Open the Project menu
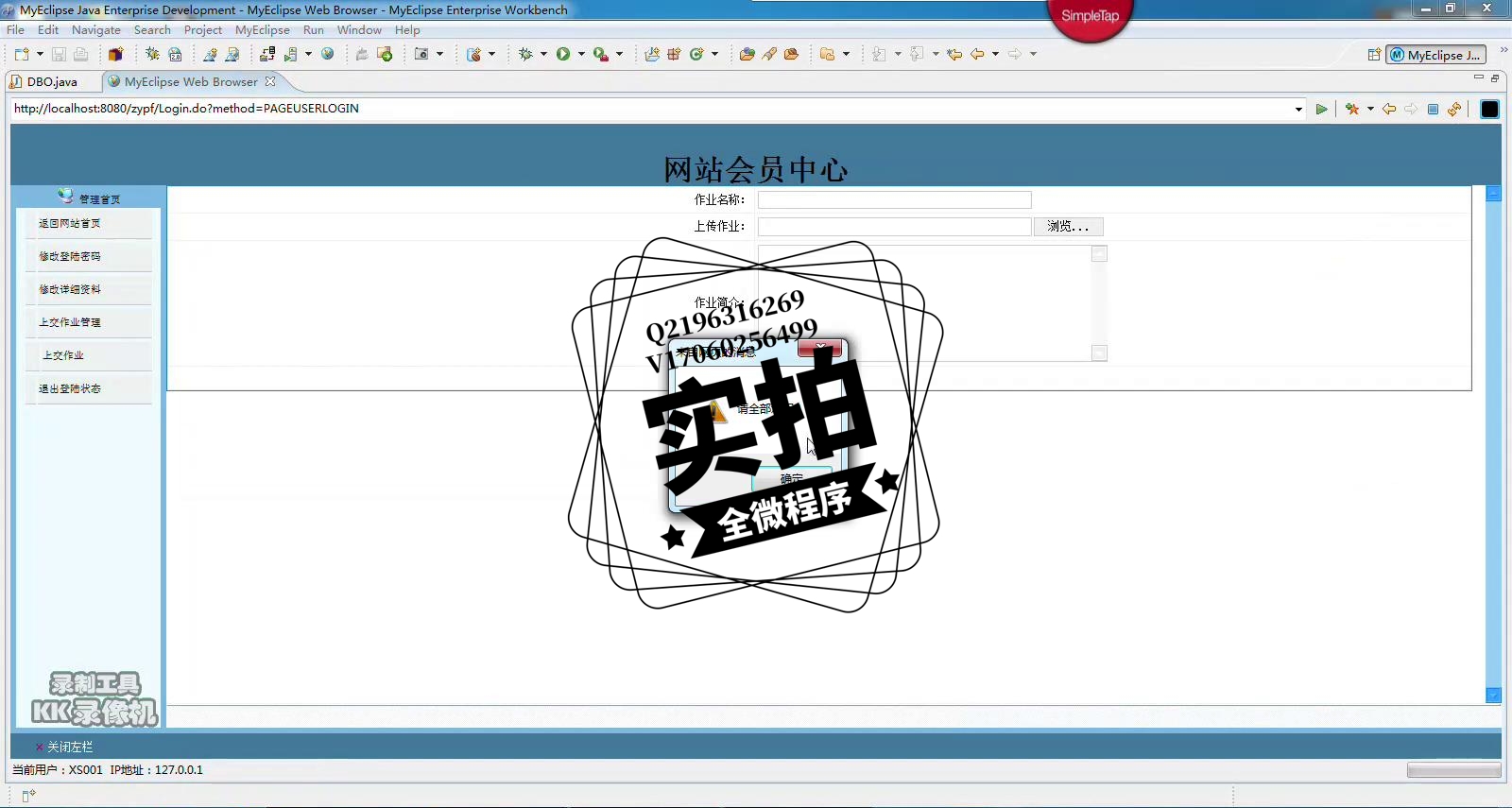This screenshot has height=808, width=1512. [x=203, y=30]
